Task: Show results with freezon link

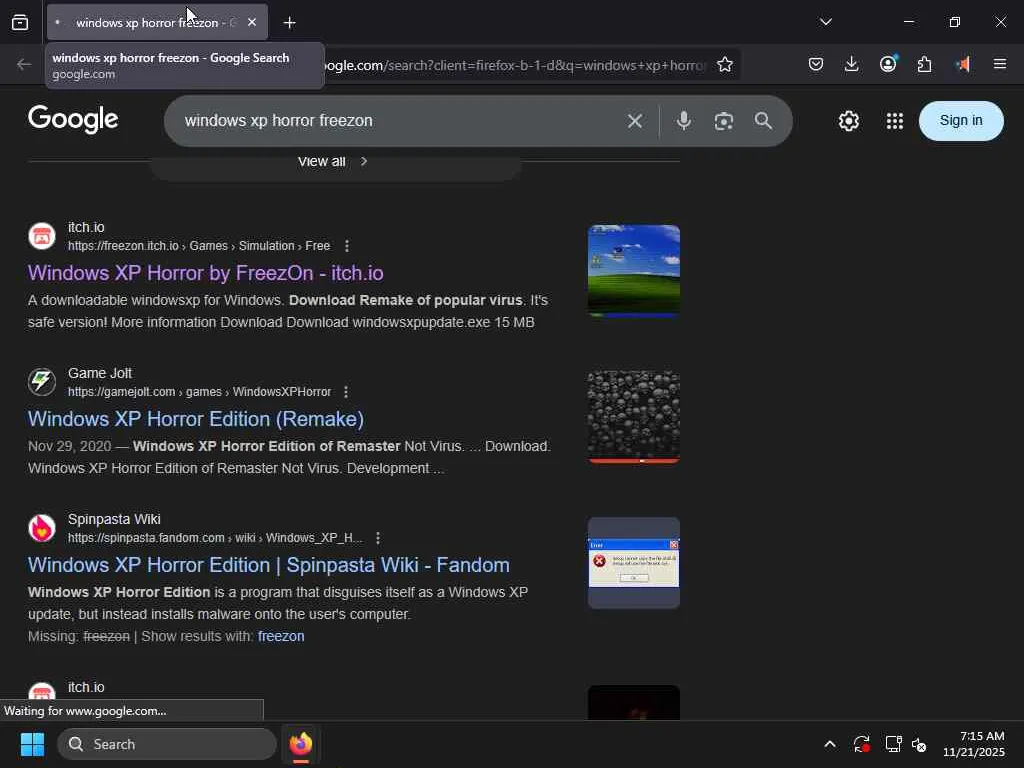Action: [281, 636]
